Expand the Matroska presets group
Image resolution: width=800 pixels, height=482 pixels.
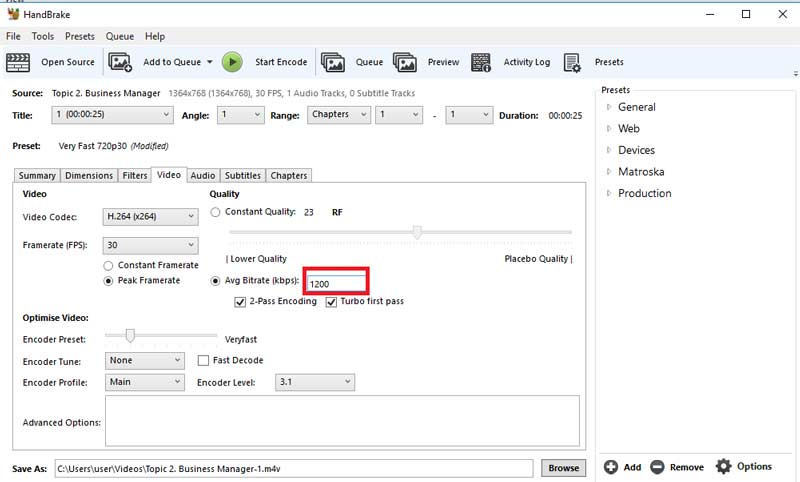(609, 172)
